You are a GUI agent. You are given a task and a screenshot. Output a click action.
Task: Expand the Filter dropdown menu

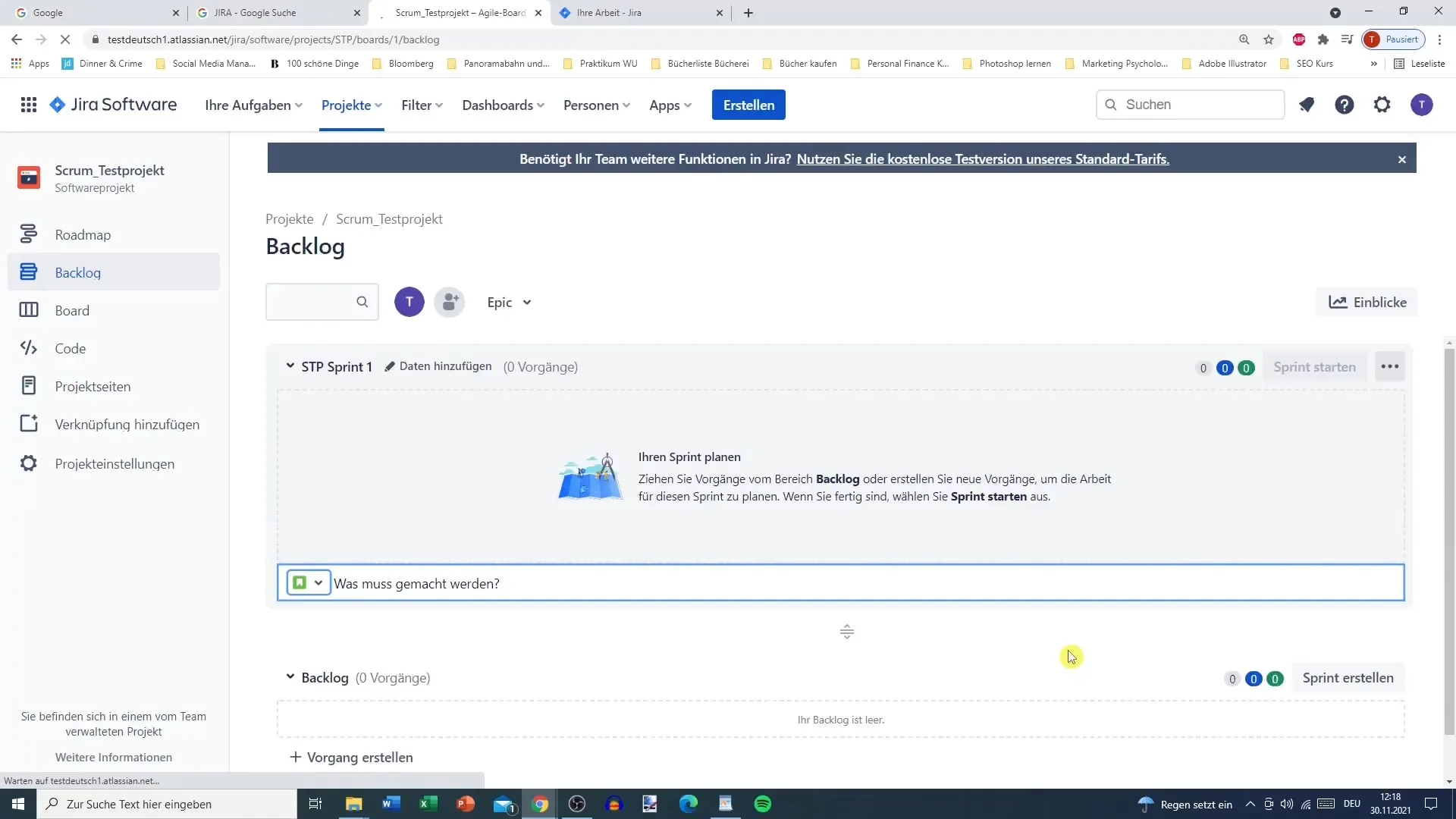(x=422, y=105)
